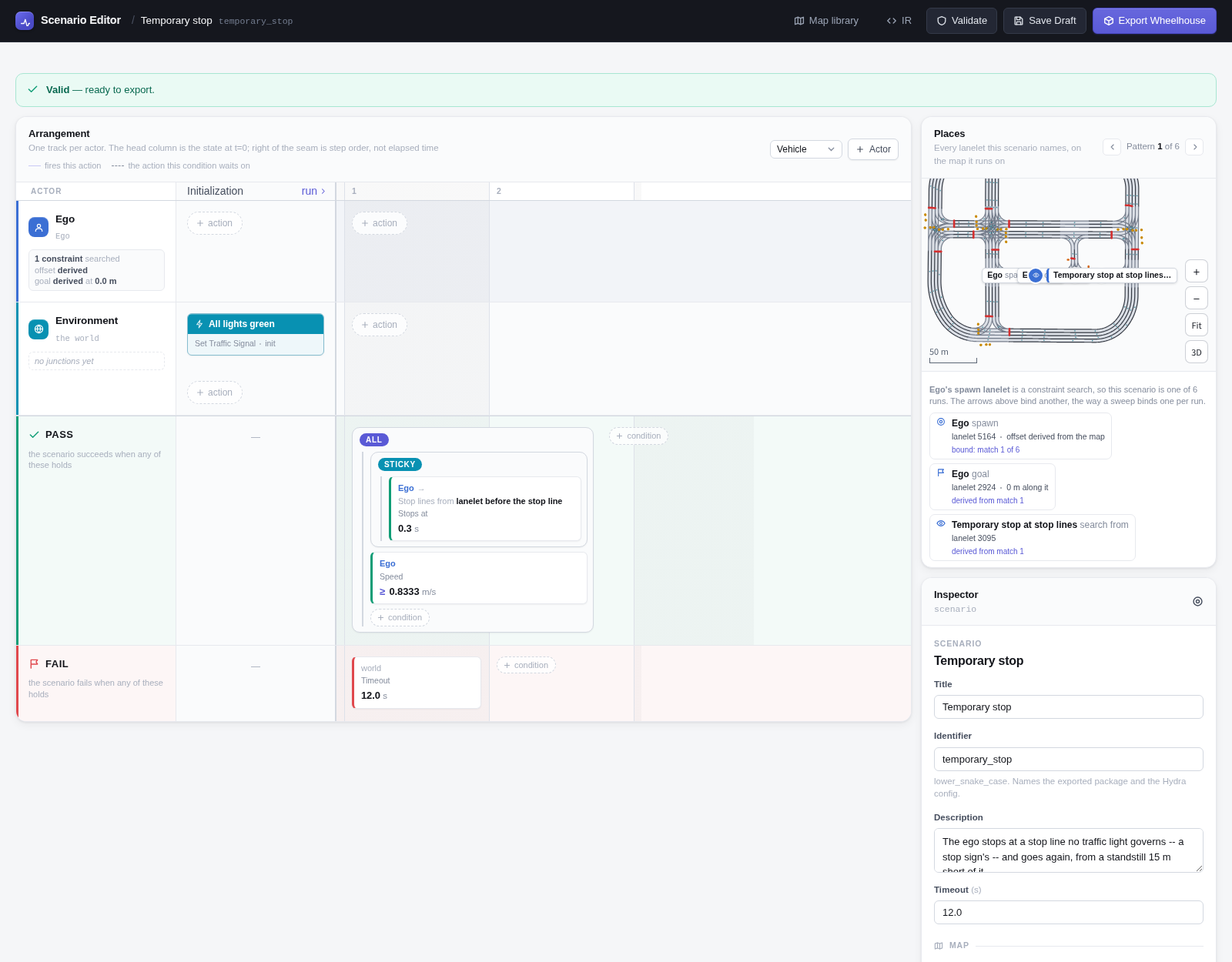Screen dimensions: 1232x962
Task: Click the Timeout input field
Action: [x=1069, y=913]
